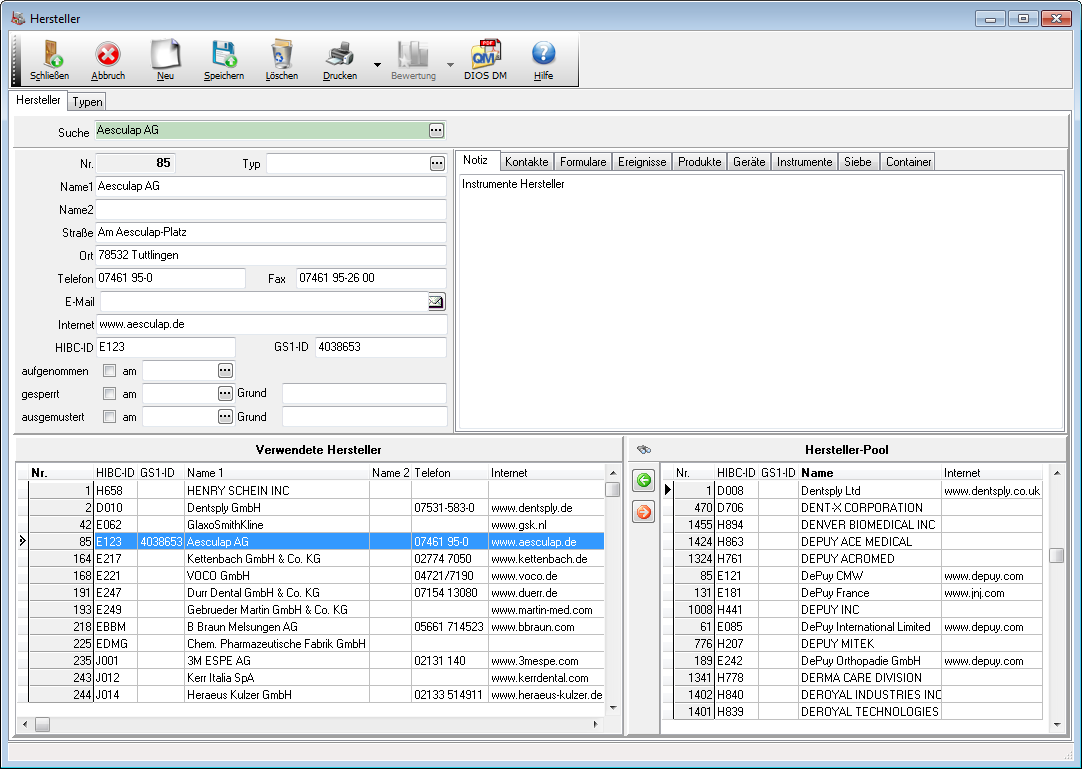The image size is (1082, 769).
Task: Toggle the ausgemustert checkbox
Action: pyautogui.click(x=109, y=416)
